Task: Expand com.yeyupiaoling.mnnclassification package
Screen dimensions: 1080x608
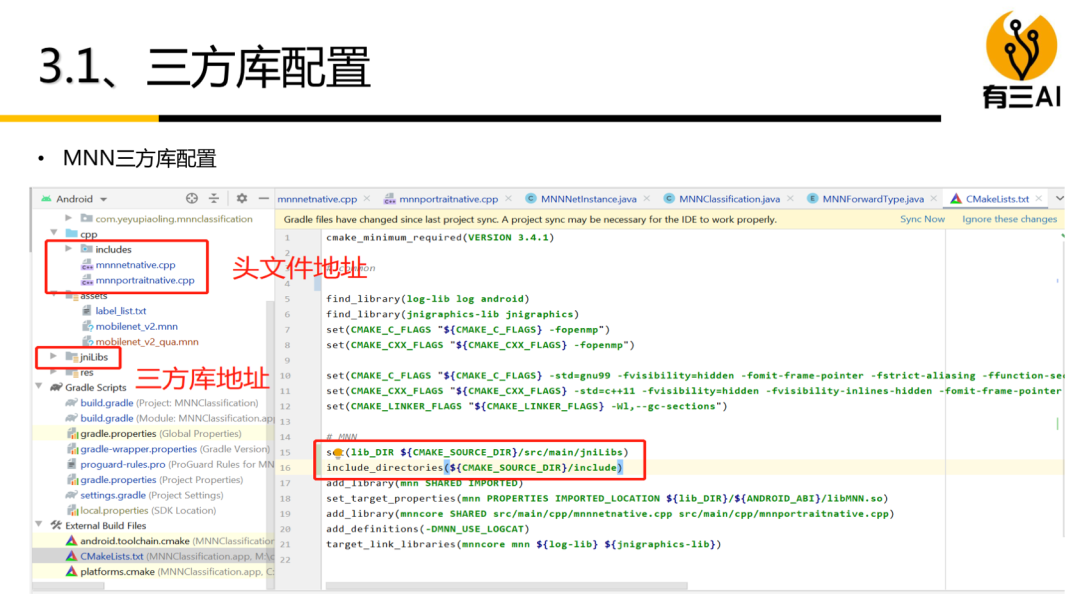Action: tap(68, 218)
